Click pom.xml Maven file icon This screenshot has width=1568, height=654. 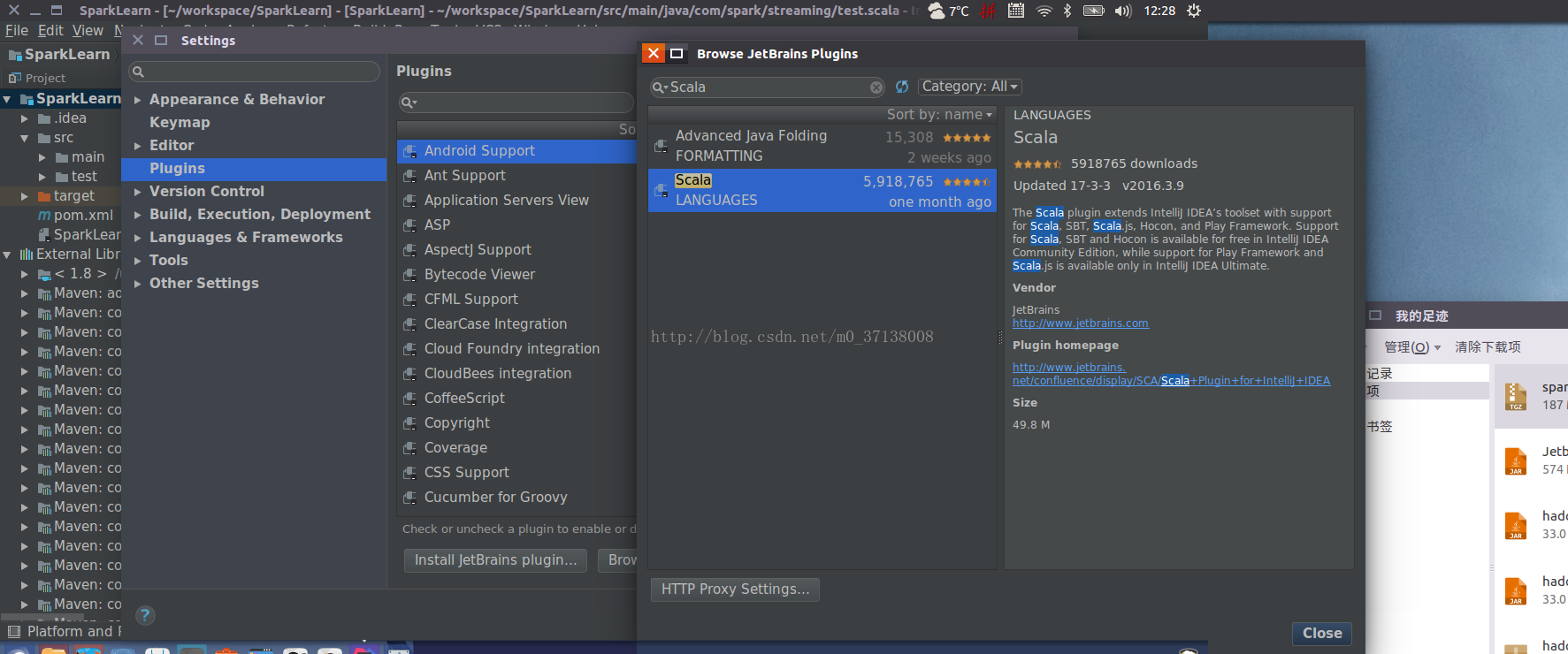pyautogui.click(x=44, y=216)
